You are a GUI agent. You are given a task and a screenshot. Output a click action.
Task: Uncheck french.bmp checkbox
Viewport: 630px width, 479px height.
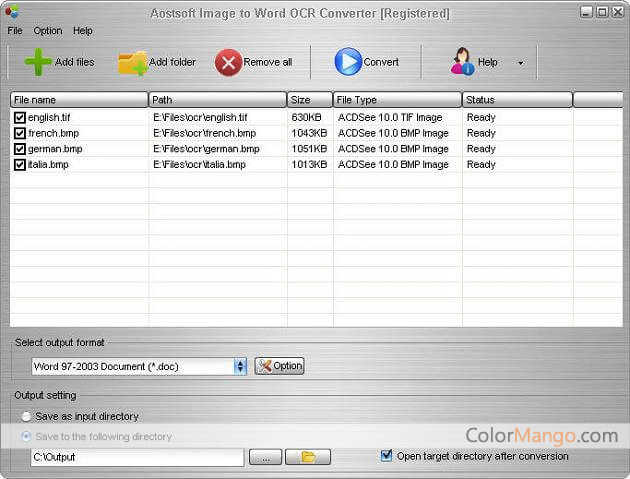pyautogui.click(x=19, y=133)
